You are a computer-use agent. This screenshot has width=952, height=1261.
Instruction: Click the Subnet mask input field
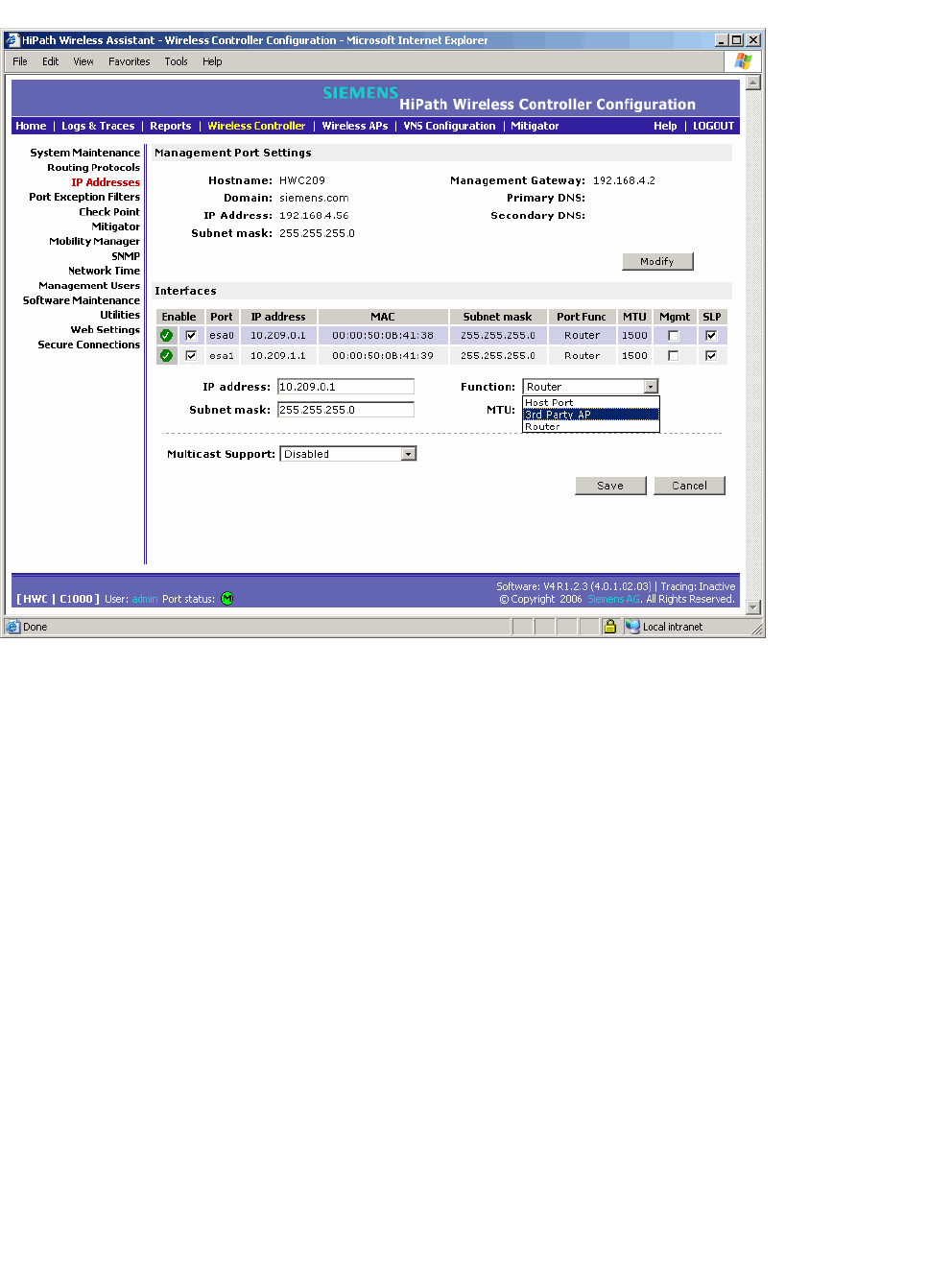(x=345, y=410)
